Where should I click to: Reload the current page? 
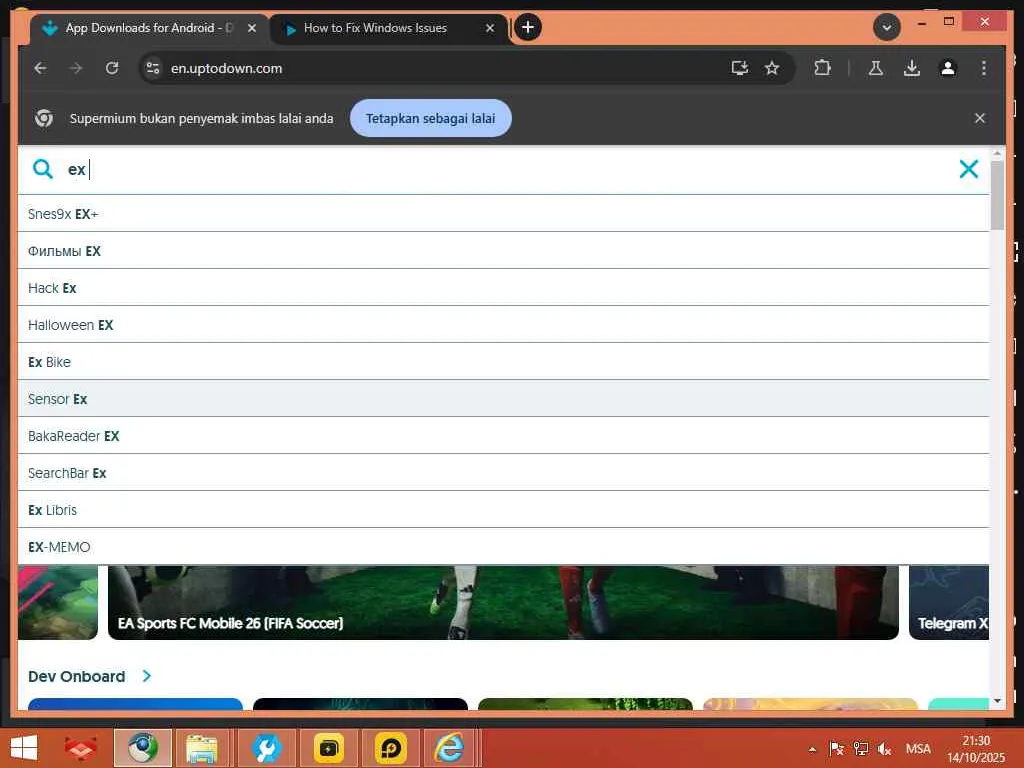point(112,68)
